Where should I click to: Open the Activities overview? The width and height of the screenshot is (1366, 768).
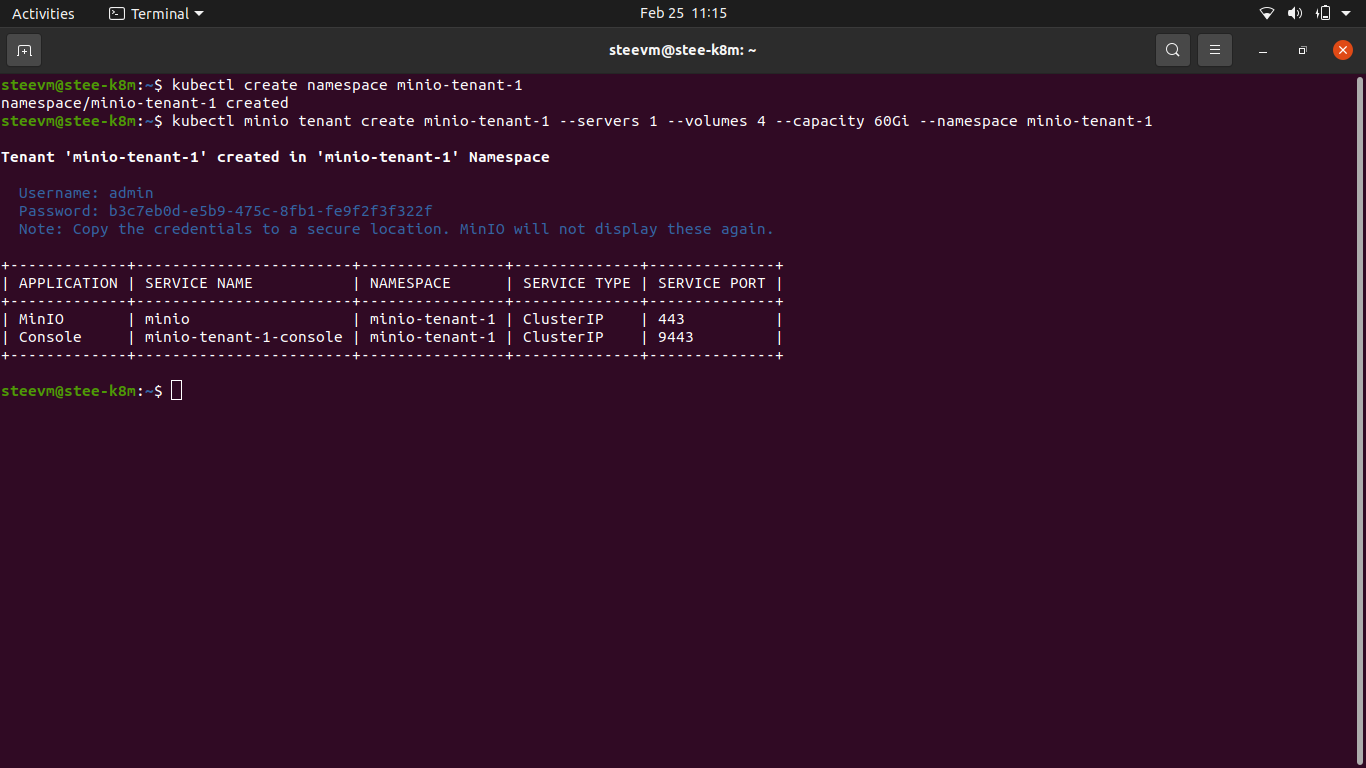coord(44,13)
